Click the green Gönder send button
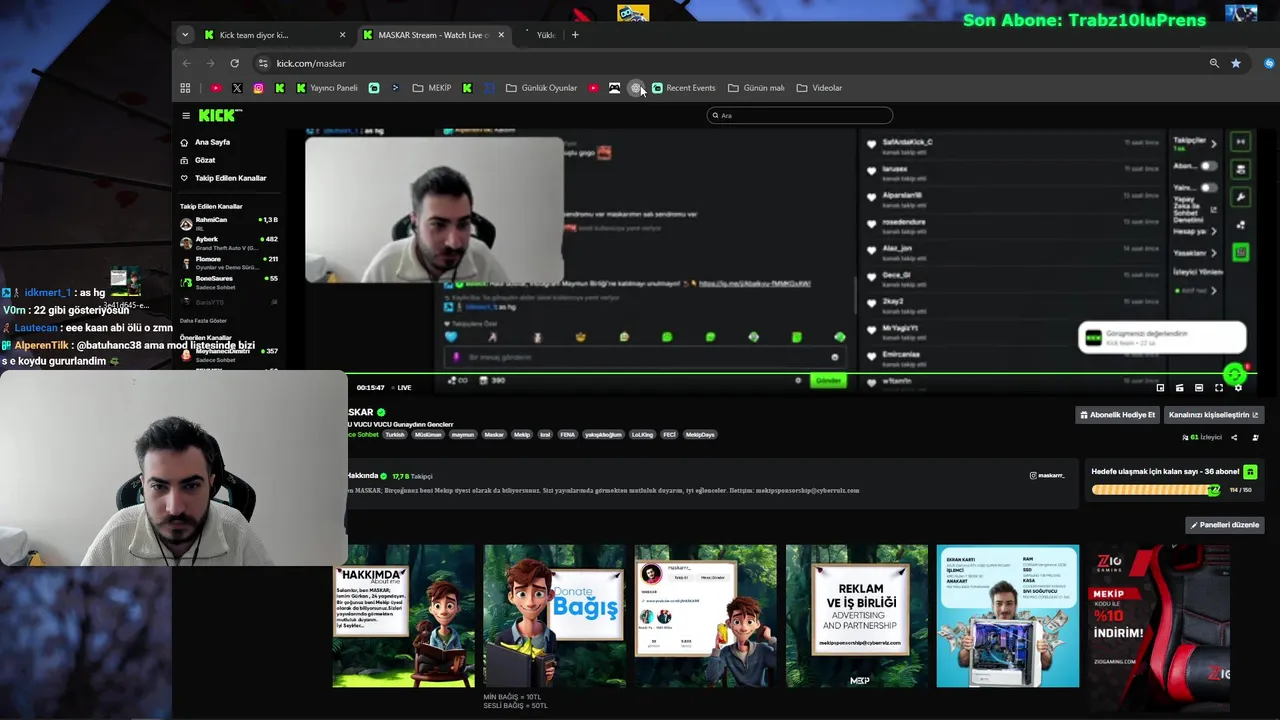 [x=828, y=380]
